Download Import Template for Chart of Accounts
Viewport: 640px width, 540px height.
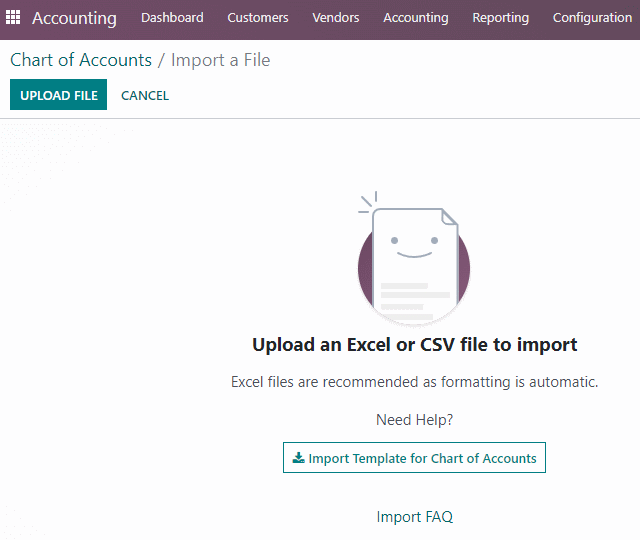[414, 458]
